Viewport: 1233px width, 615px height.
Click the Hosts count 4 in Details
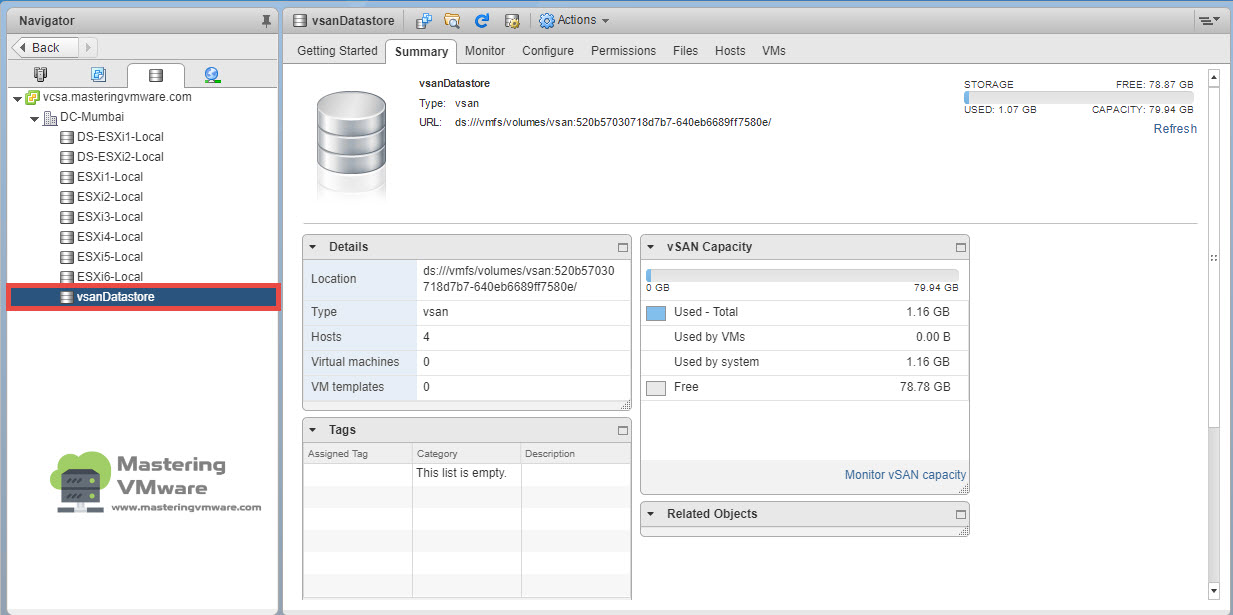coord(427,337)
